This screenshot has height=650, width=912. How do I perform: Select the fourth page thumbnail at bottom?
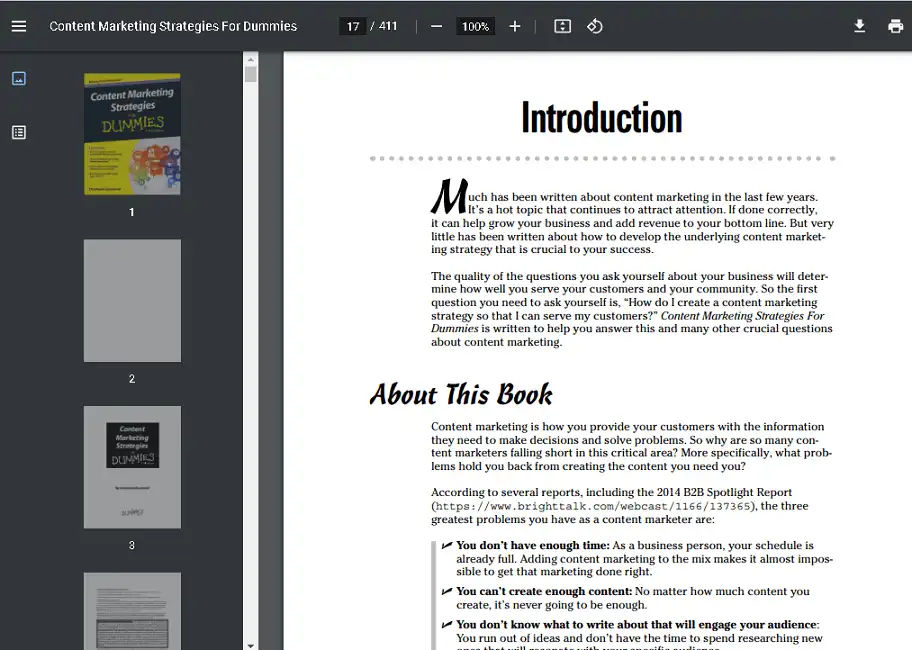point(132,610)
